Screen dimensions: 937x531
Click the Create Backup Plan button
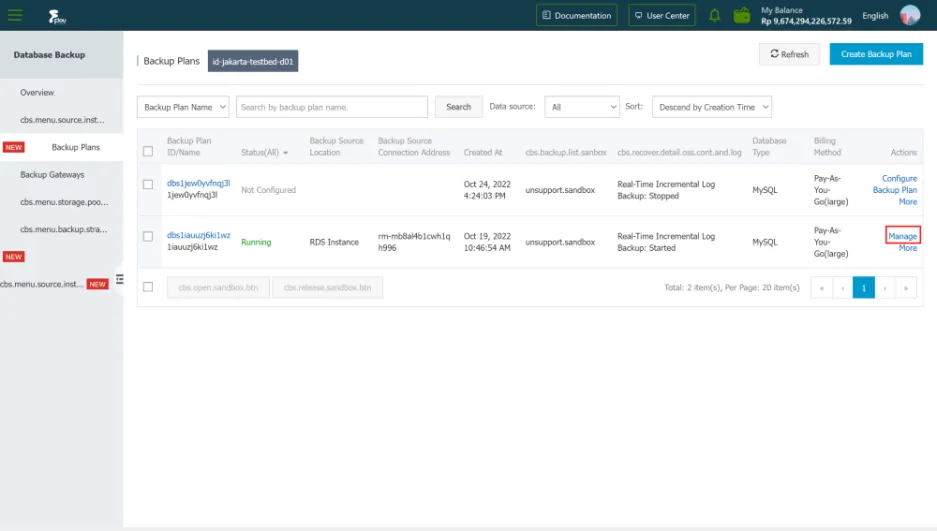[876, 54]
